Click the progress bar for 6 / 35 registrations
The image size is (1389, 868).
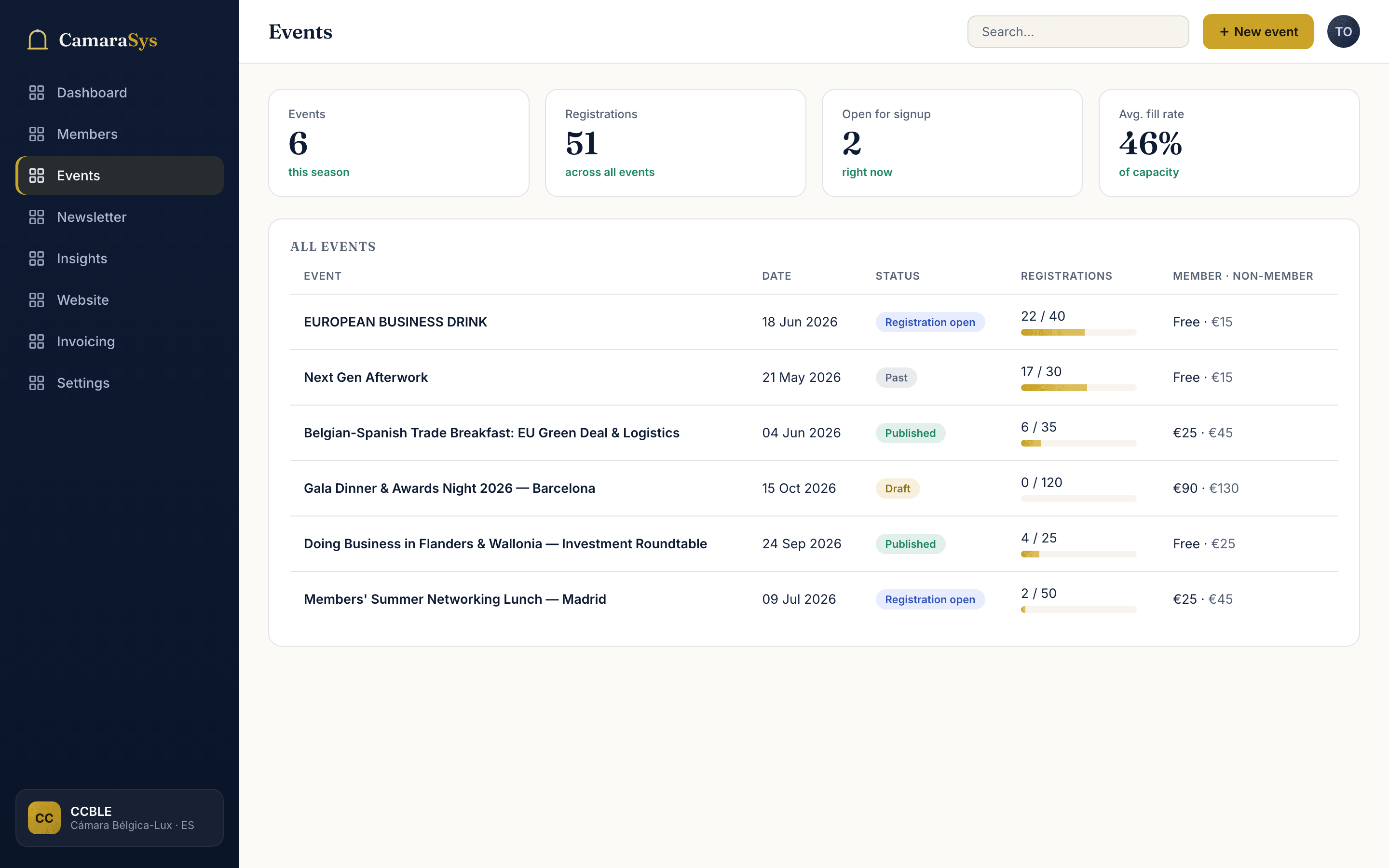tap(1078, 443)
